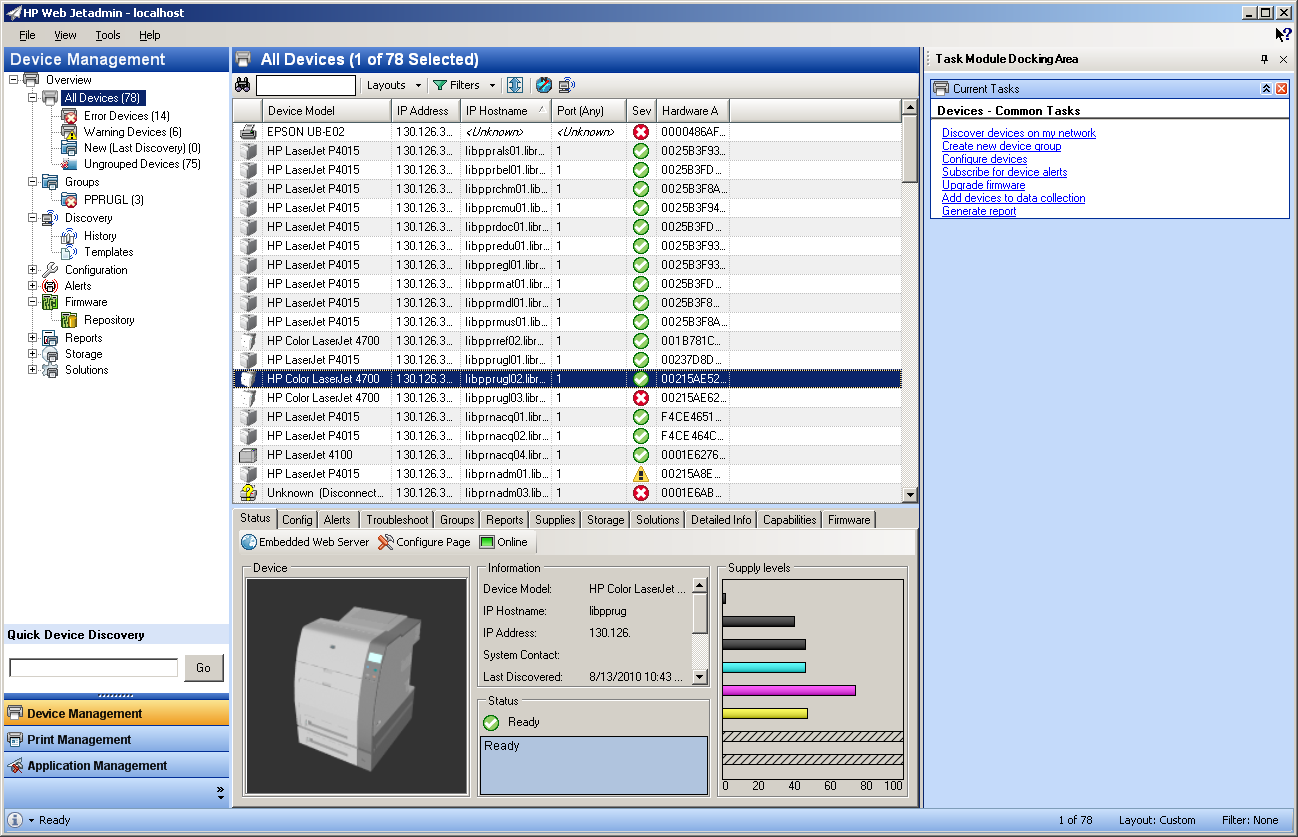Open the File menu

[x=27, y=35]
